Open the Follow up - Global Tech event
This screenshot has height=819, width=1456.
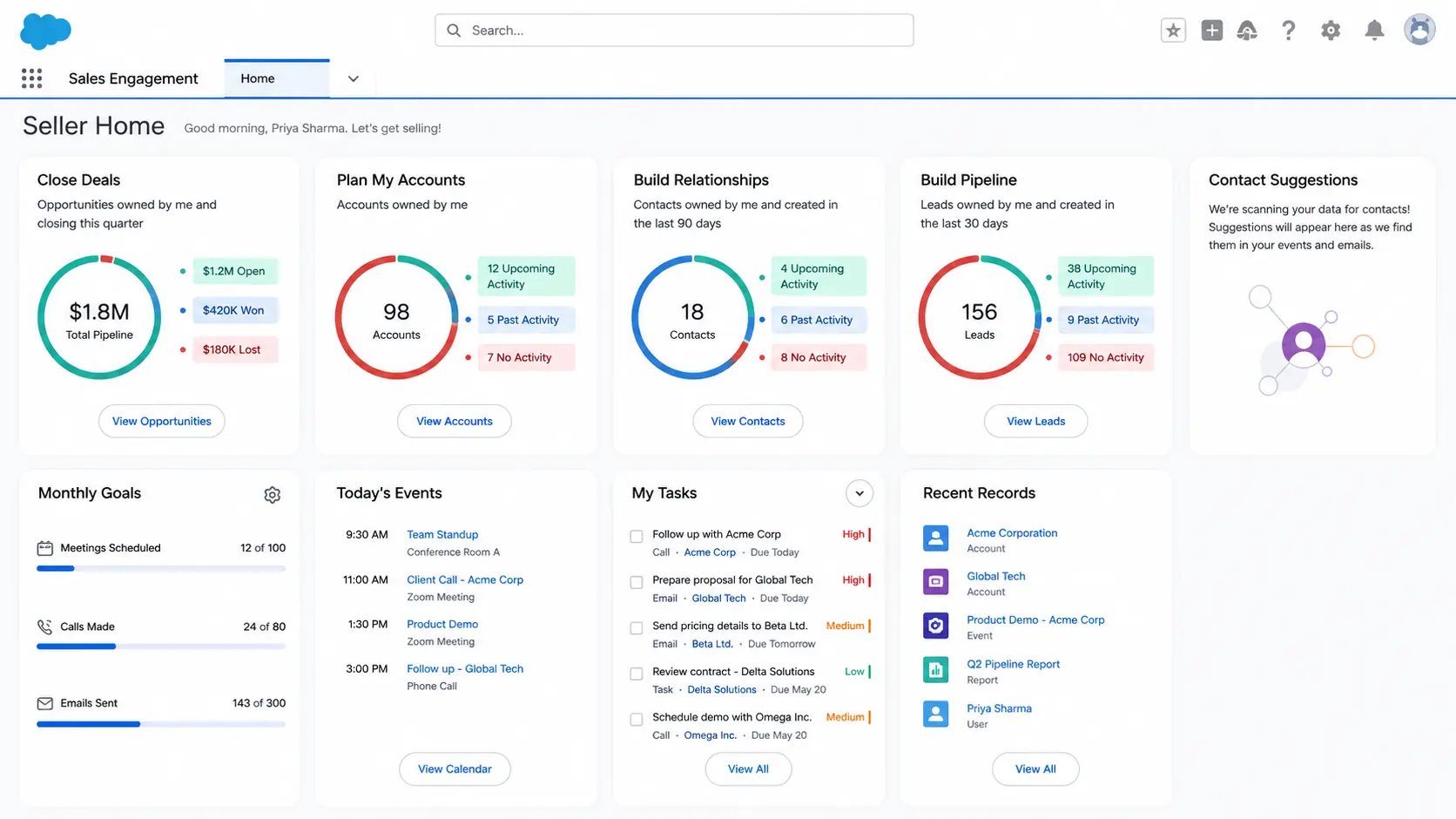pyautogui.click(x=465, y=668)
